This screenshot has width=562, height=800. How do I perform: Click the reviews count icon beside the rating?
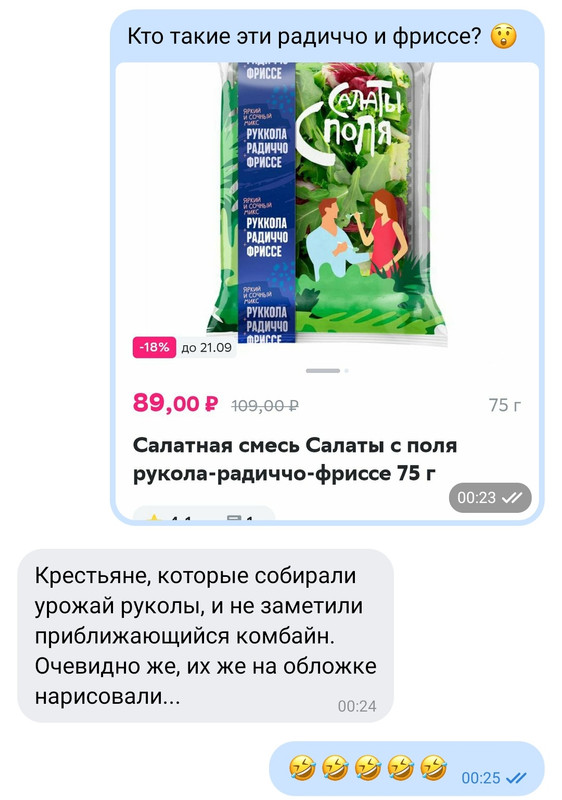pos(234,519)
